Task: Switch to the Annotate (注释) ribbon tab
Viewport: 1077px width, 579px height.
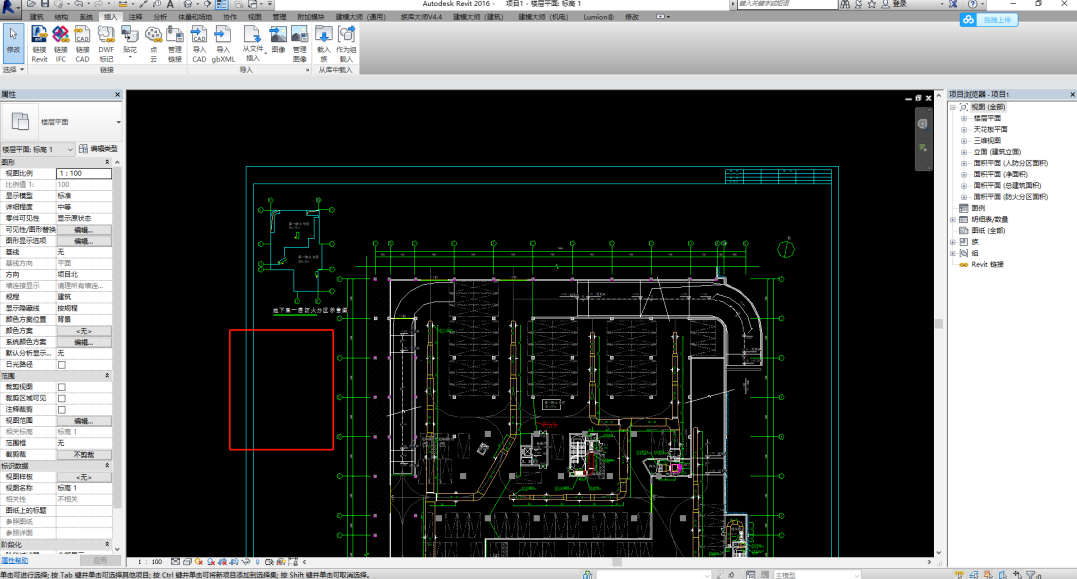Action: click(136, 17)
